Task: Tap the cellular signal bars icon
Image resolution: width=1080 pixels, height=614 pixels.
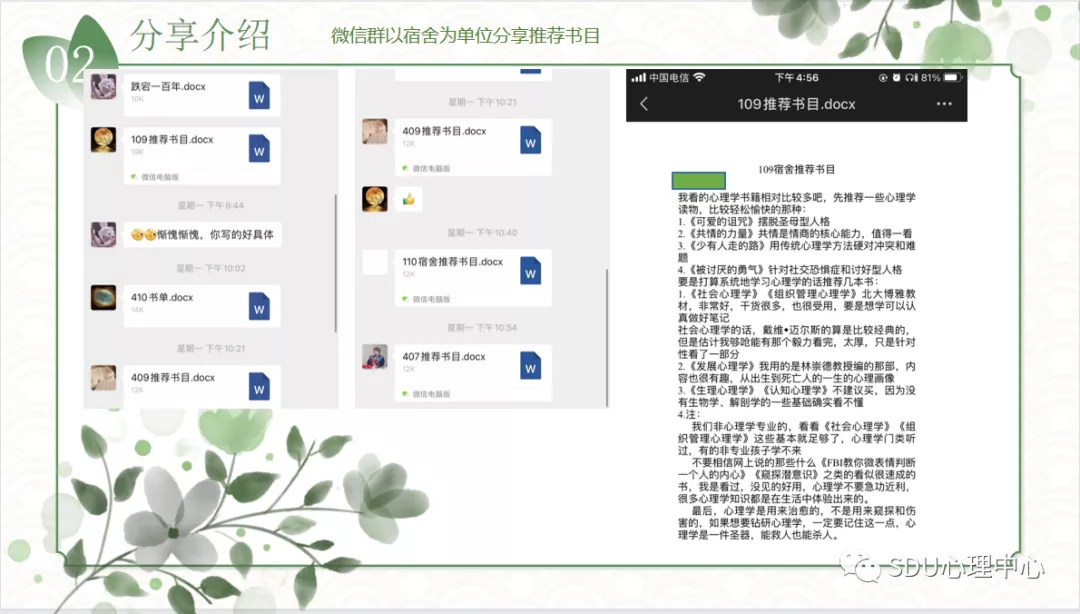Action: [x=638, y=78]
